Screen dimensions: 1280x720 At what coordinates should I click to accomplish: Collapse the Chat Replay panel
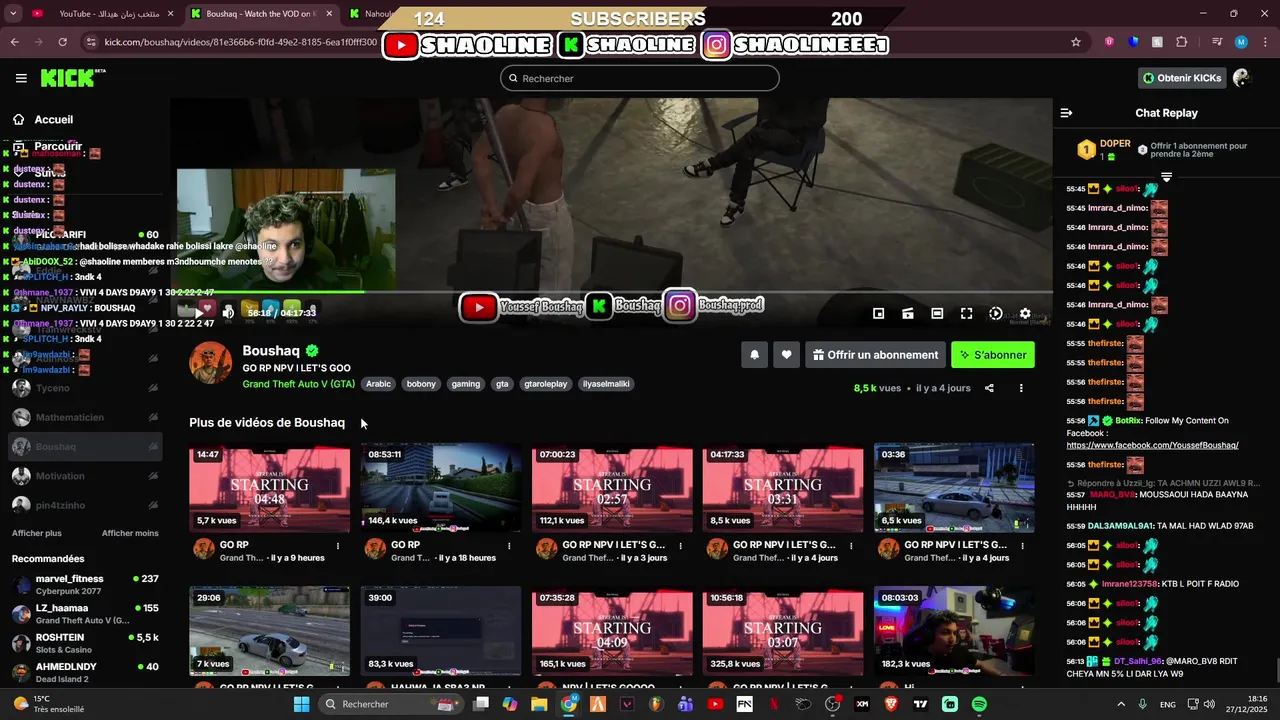pos(1066,113)
